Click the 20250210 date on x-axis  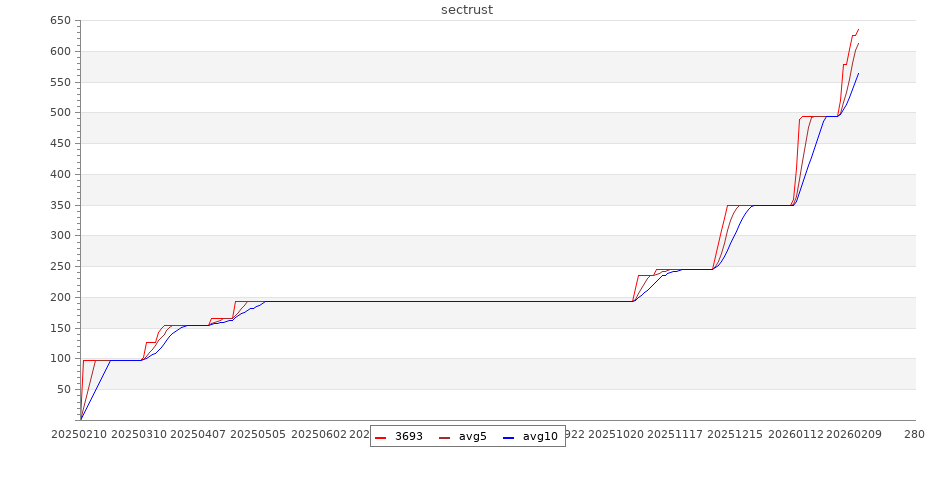[80, 434]
